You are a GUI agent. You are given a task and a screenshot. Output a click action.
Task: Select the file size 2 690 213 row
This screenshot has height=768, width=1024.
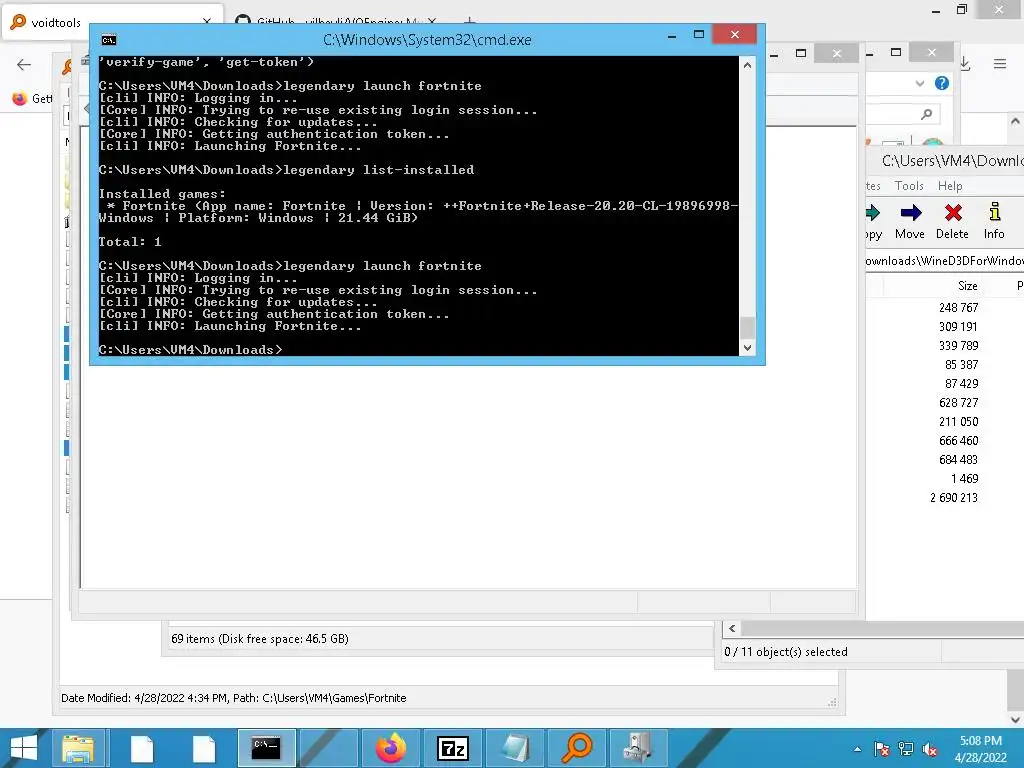[953, 498]
